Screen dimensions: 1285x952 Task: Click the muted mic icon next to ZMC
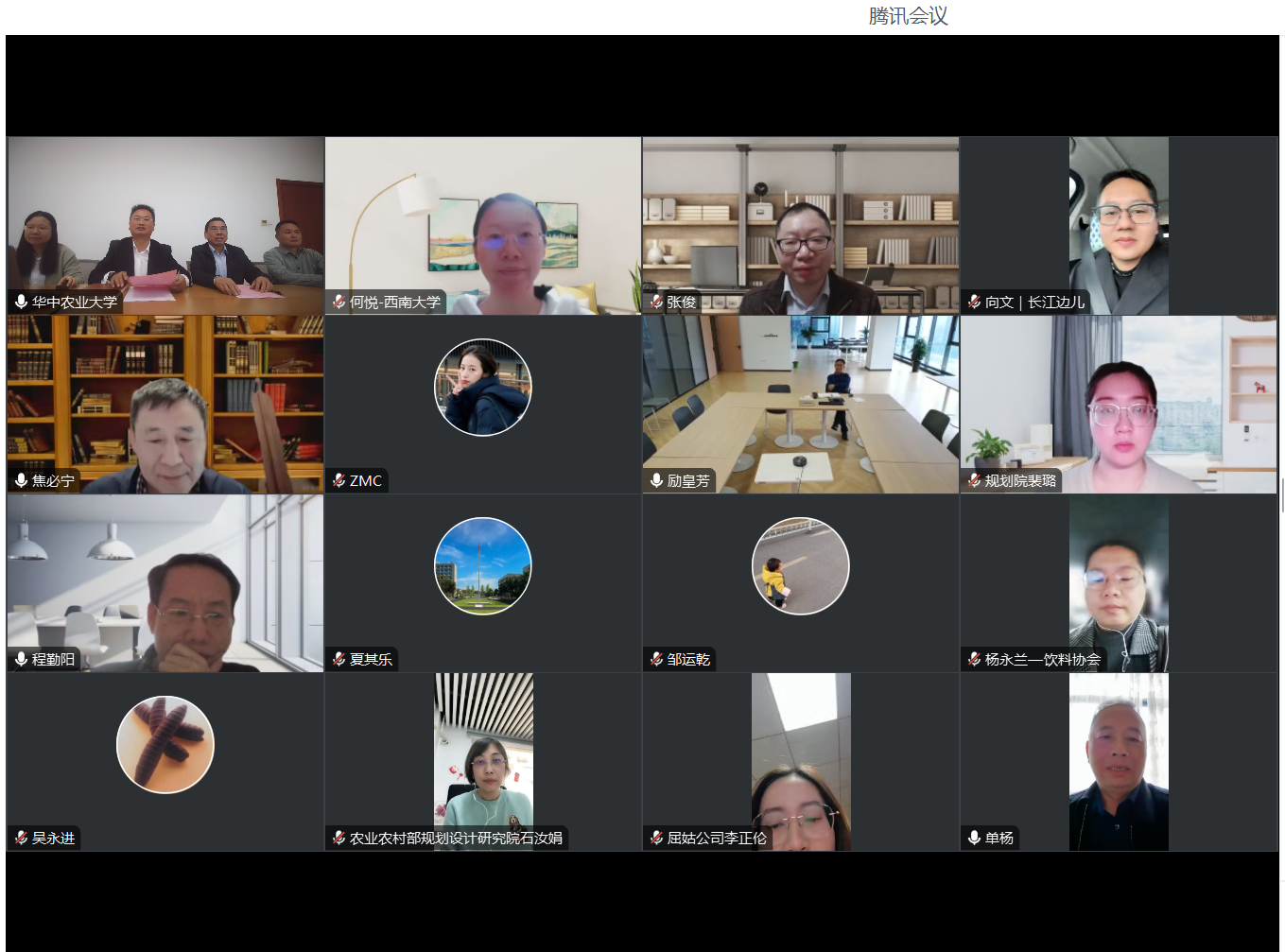click(x=339, y=481)
